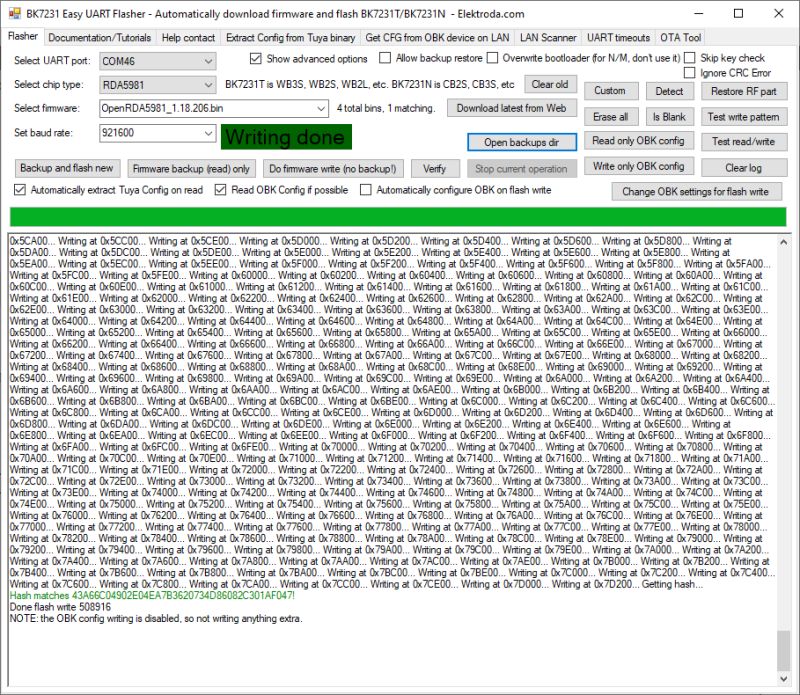The height and width of the screenshot is (695, 800).
Task: Click the BK7231T is WB3S chip hint text
Action: click(x=369, y=85)
